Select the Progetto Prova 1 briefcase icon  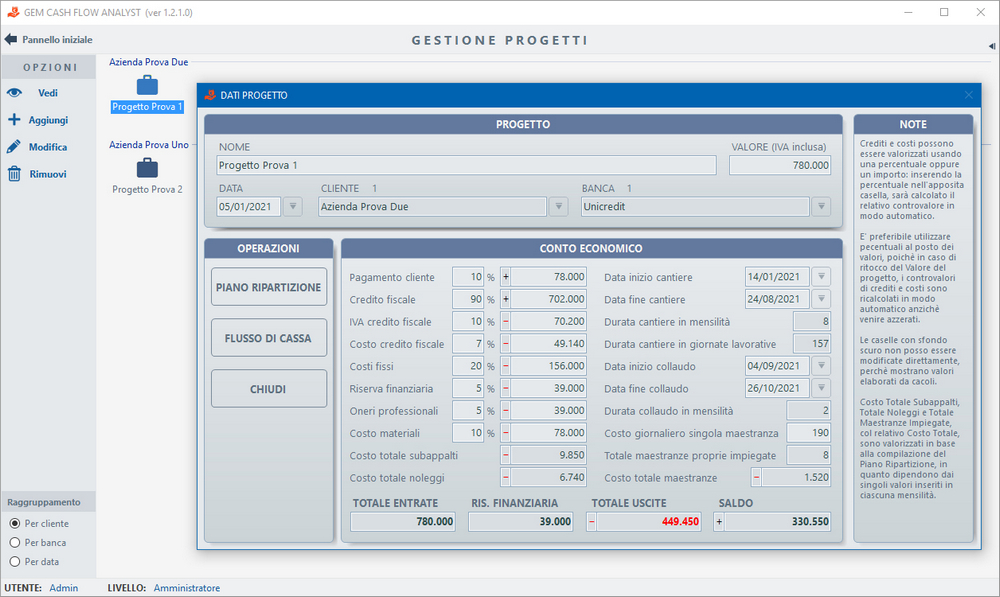[147, 86]
